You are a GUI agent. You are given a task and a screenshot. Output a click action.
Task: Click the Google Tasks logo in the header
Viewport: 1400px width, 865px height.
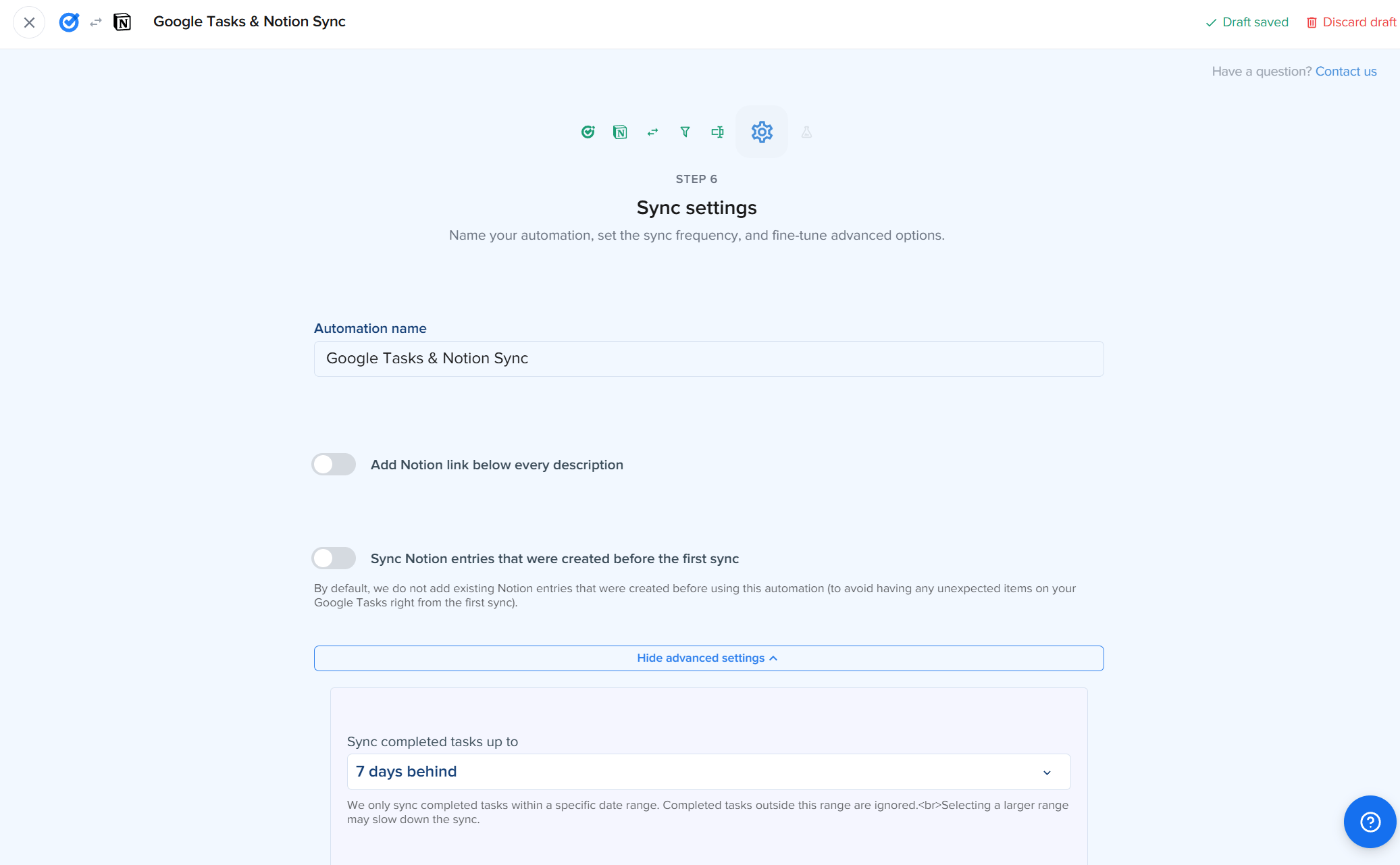[x=69, y=22]
